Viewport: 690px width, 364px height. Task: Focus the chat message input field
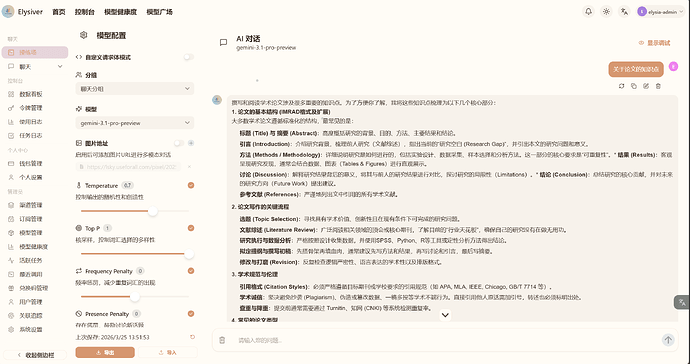pyautogui.click(x=447, y=340)
